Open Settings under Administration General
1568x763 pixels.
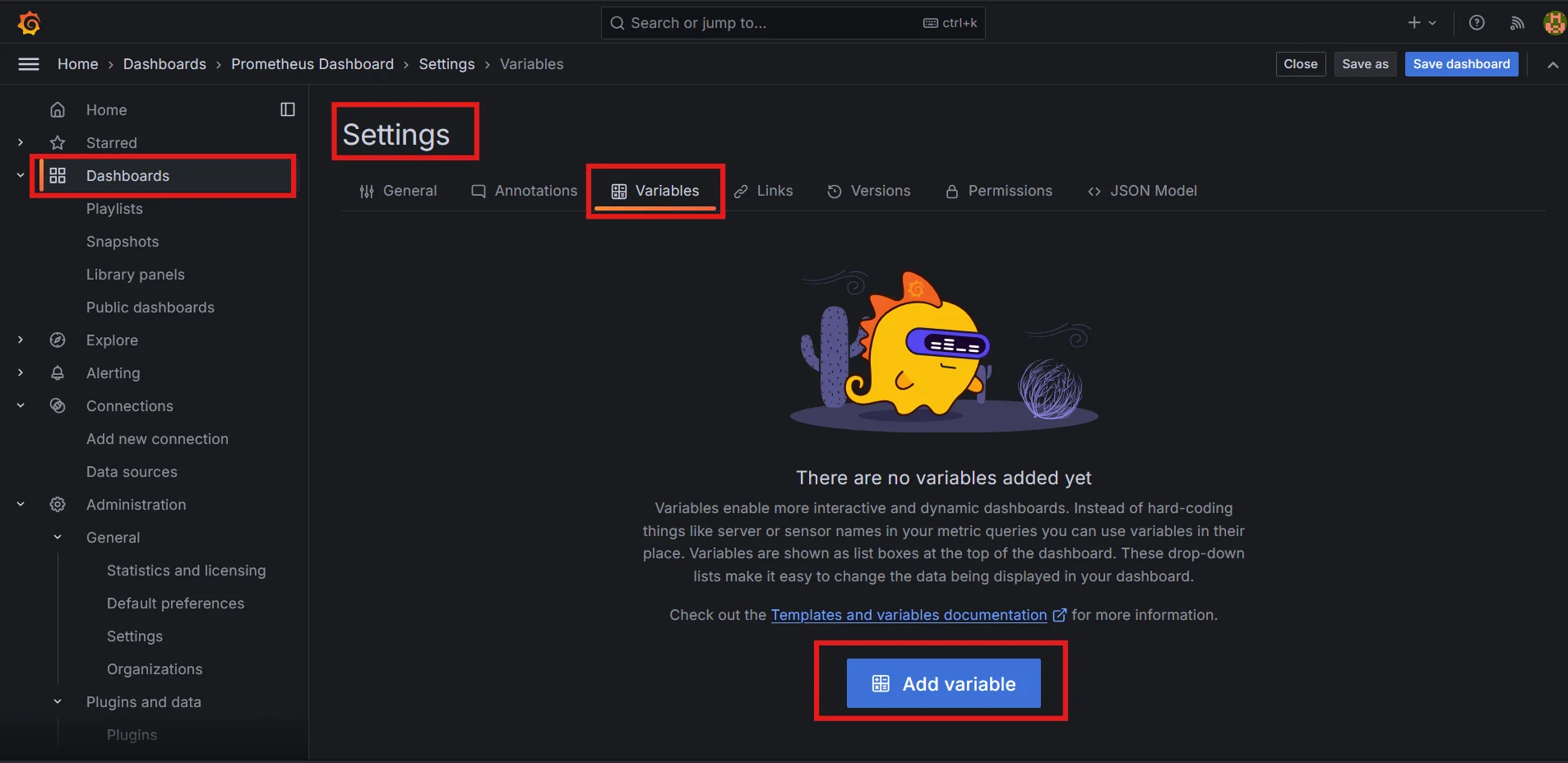(x=135, y=636)
